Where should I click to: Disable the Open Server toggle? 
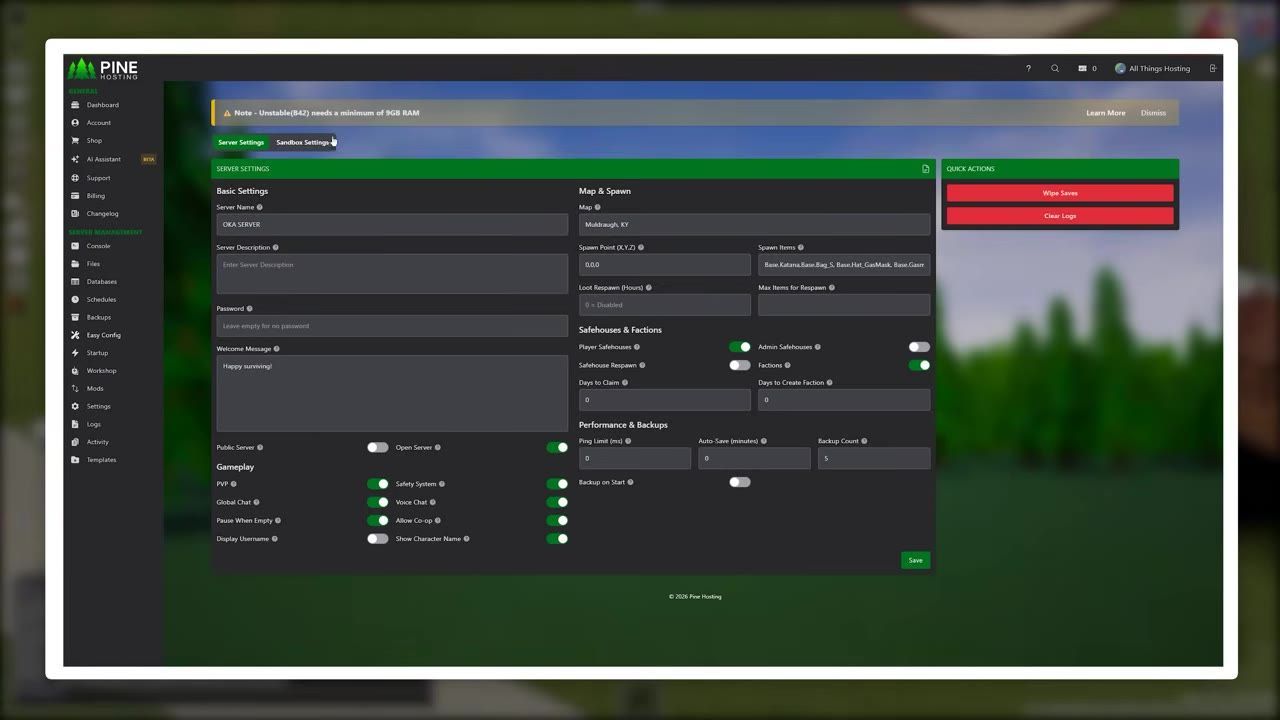click(x=557, y=448)
